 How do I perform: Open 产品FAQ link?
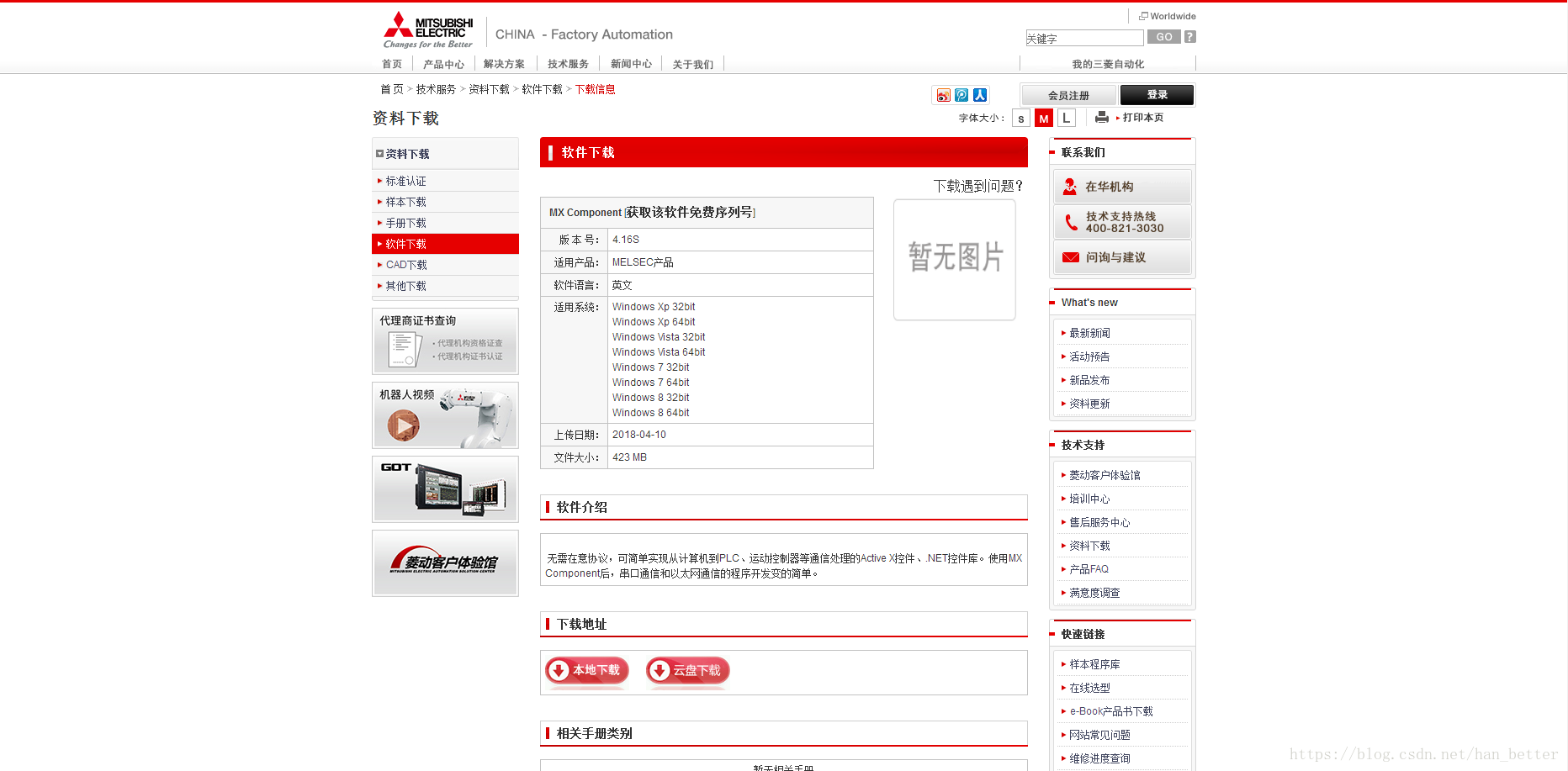coord(1089,569)
